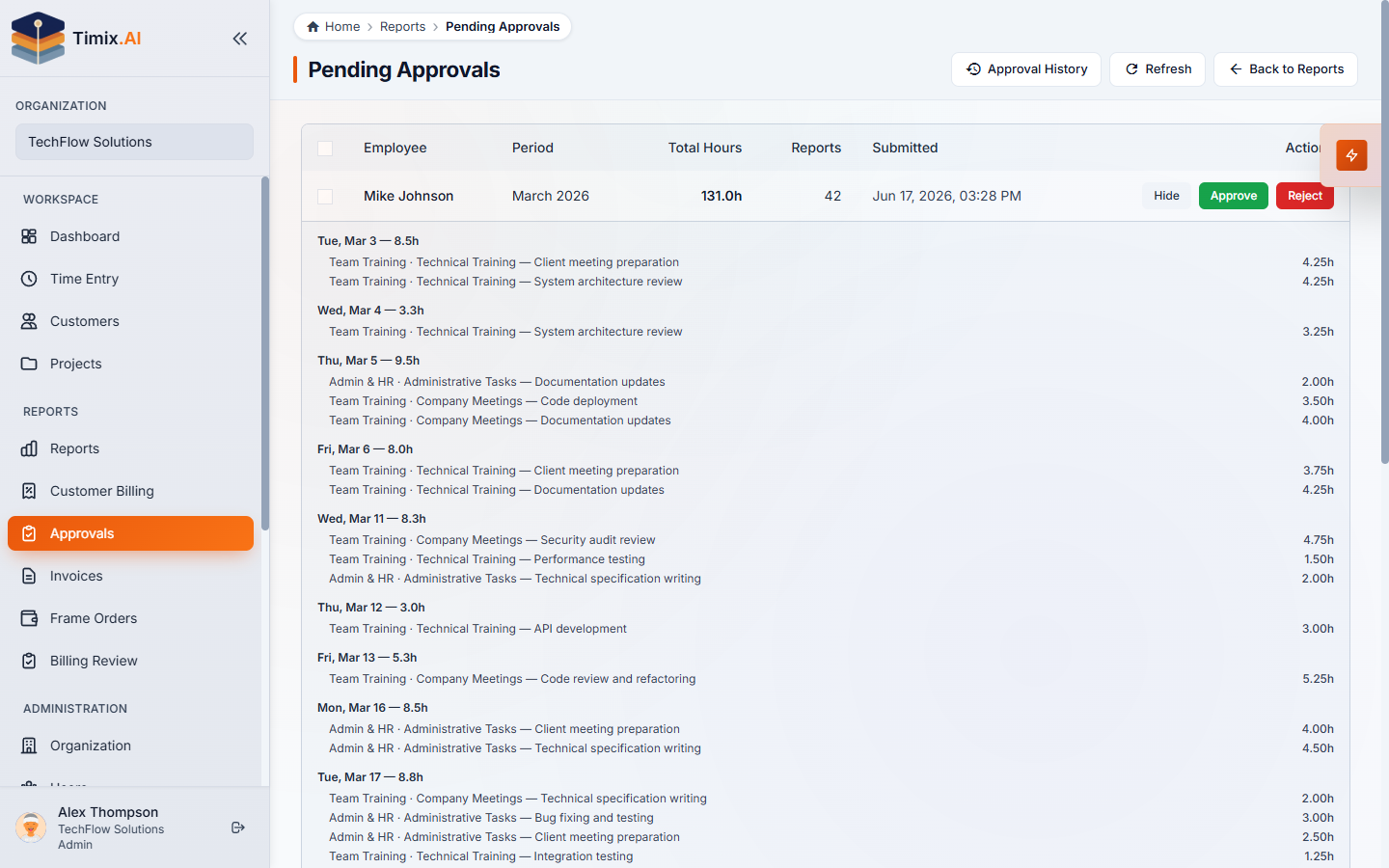
Task: Open the Invoices page
Action: [130, 576]
